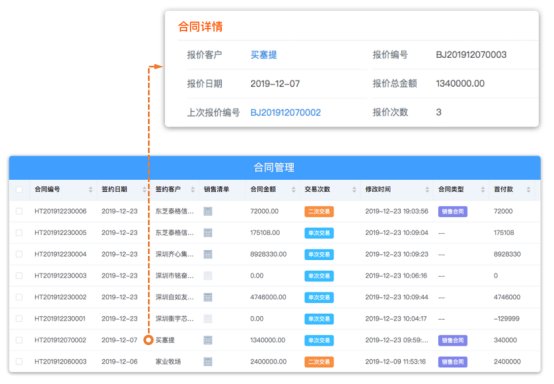The width and height of the screenshot is (554, 384).
Task: Sort table by 签约日期 column arrows
Action: coord(144,190)
